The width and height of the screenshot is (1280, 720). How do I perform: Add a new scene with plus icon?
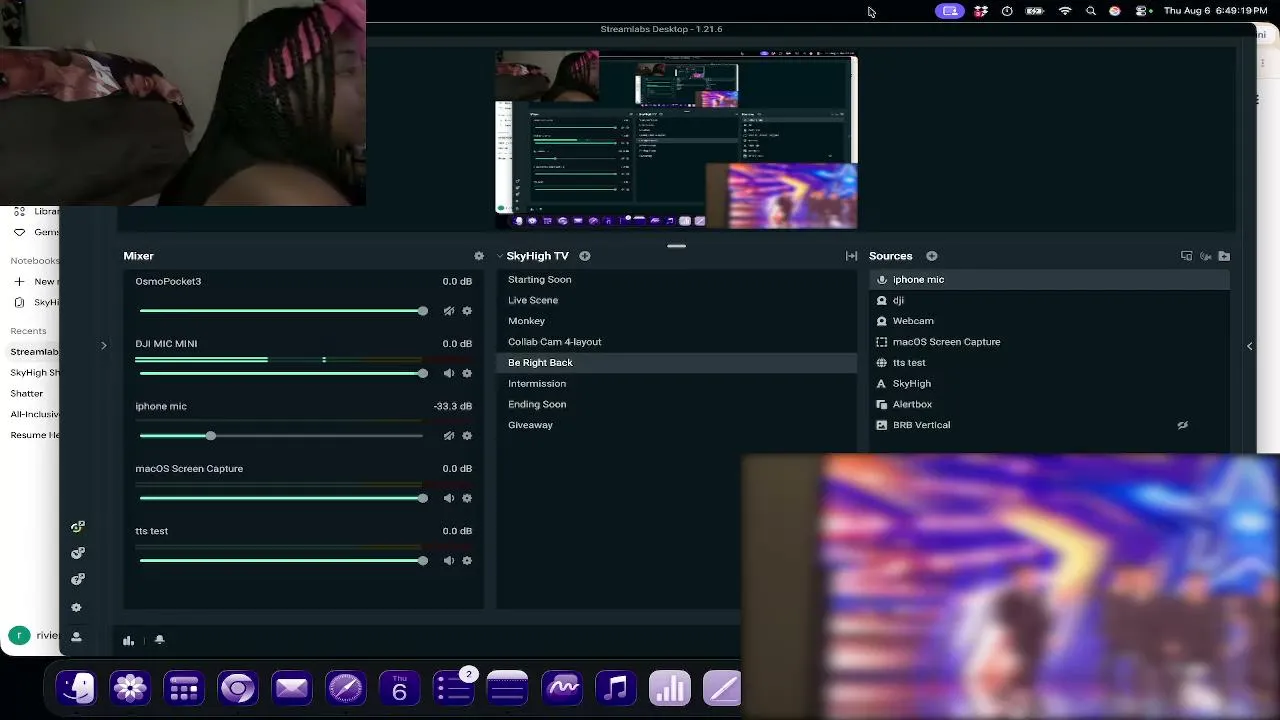click(x=585, y=256)
